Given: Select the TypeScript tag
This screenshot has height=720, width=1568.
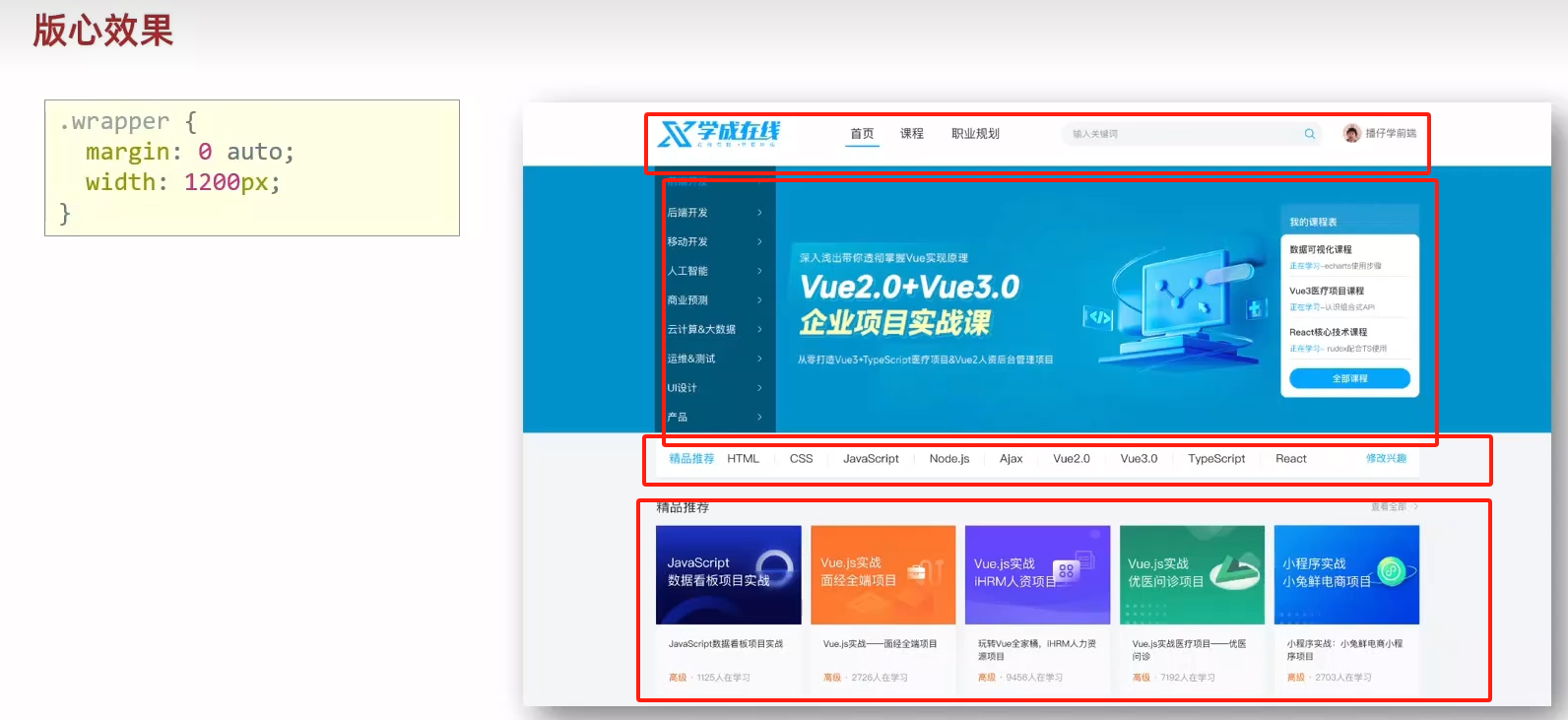Looking at the screenshot, I should point(1216,459).
